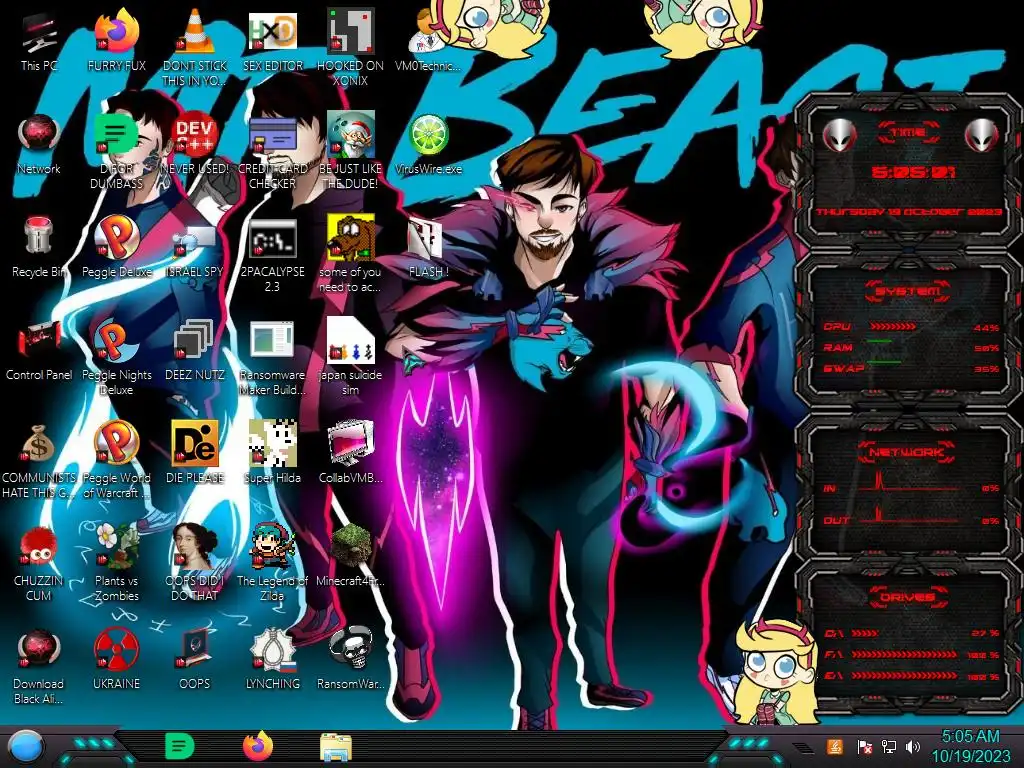Click the right alien head on Time widget
This screenshot has height=768, width=1024.
pos(982,135)
